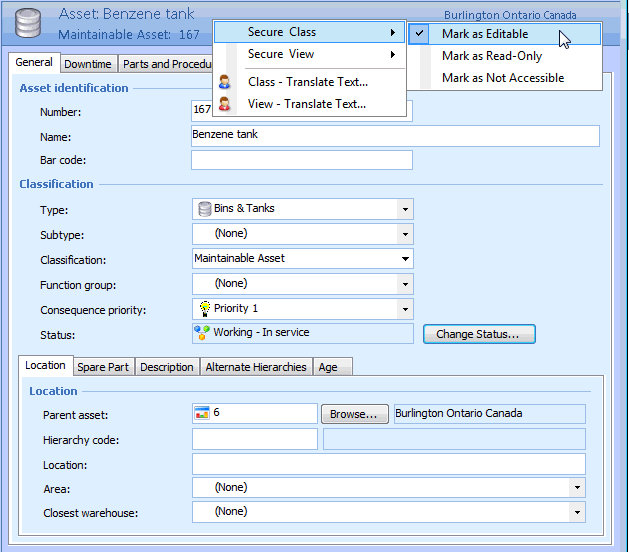The image size is (629, 552).
Task: Click the Location text input field
Action: click(389, 464)
